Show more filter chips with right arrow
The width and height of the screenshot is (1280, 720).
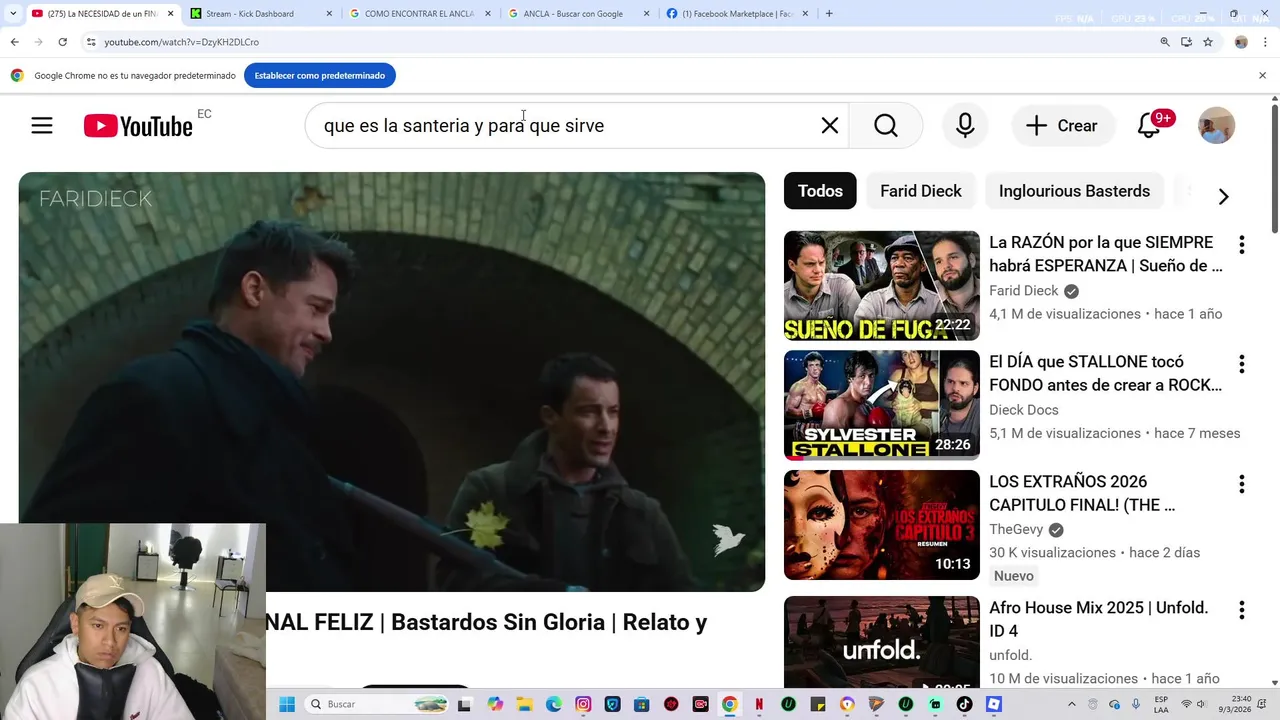coord(1223,197)
